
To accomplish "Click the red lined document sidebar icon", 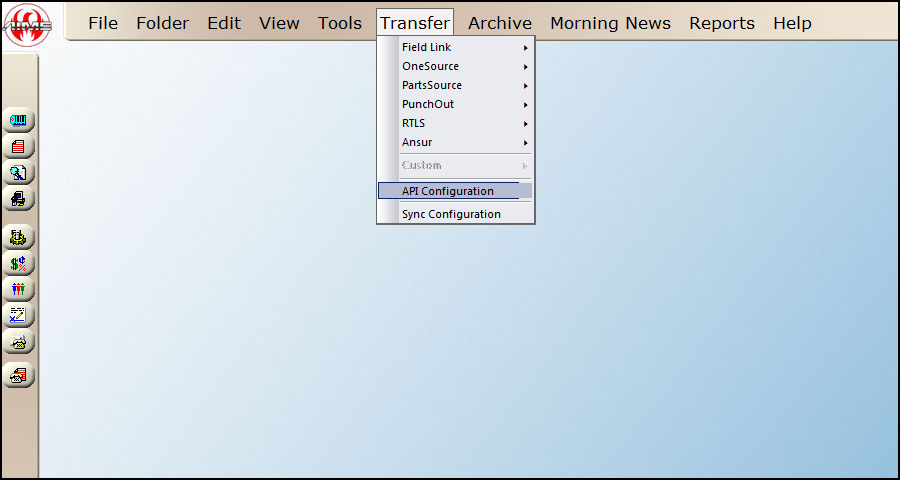I will [x=19, y=146].
